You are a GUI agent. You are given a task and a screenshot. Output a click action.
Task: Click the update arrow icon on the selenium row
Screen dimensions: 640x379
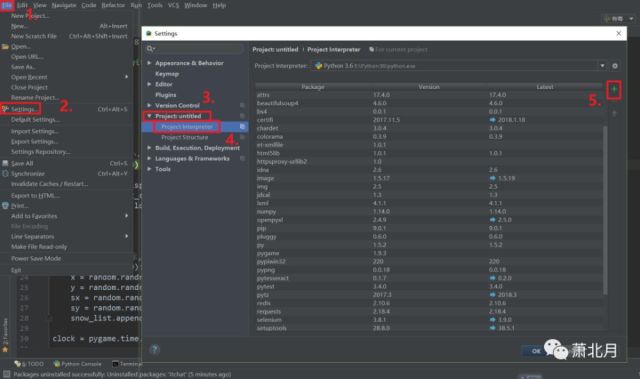[x=492, y=319]
